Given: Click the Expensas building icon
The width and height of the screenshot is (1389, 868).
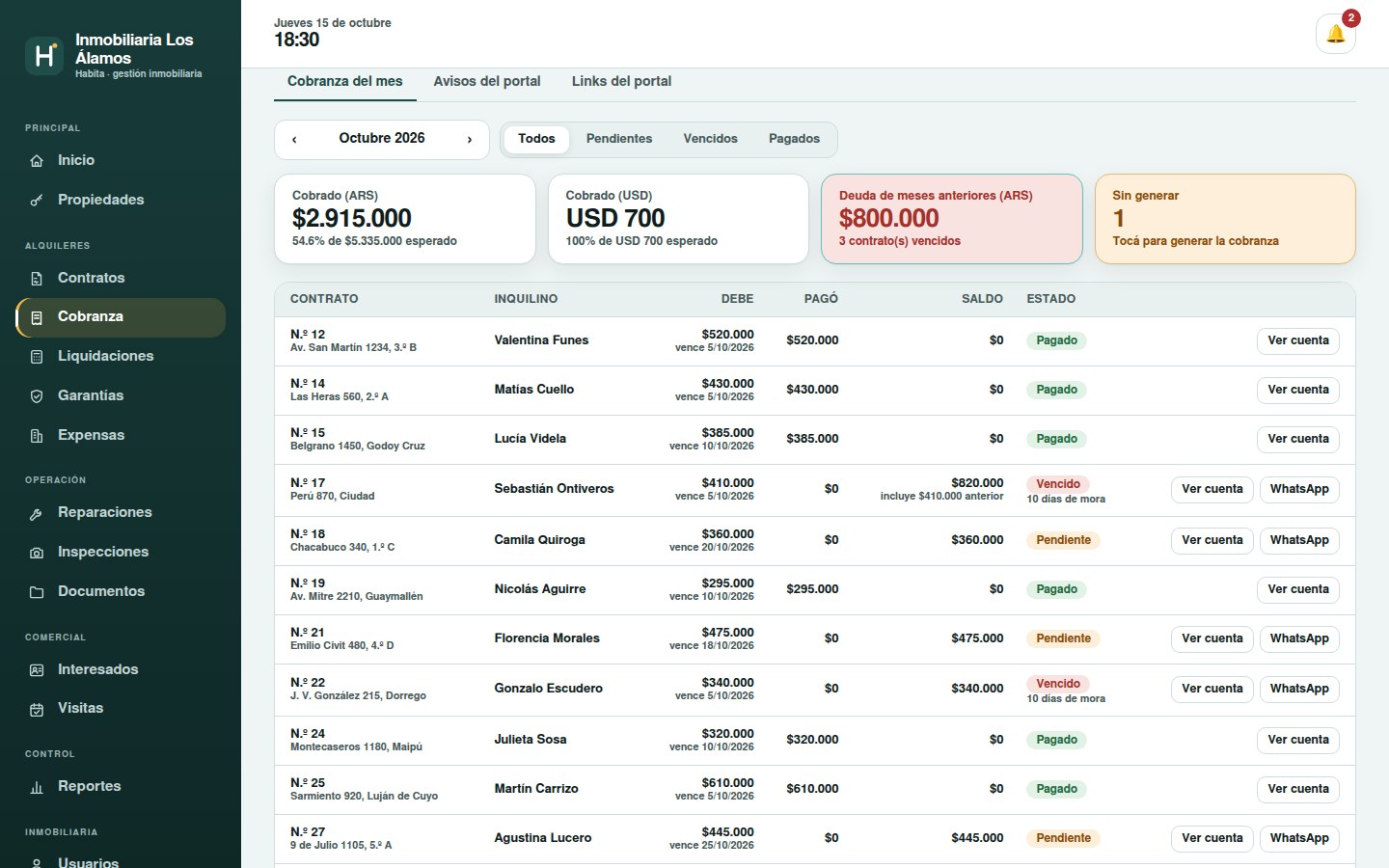Looking at the screenshot, I should coord(37,436).
